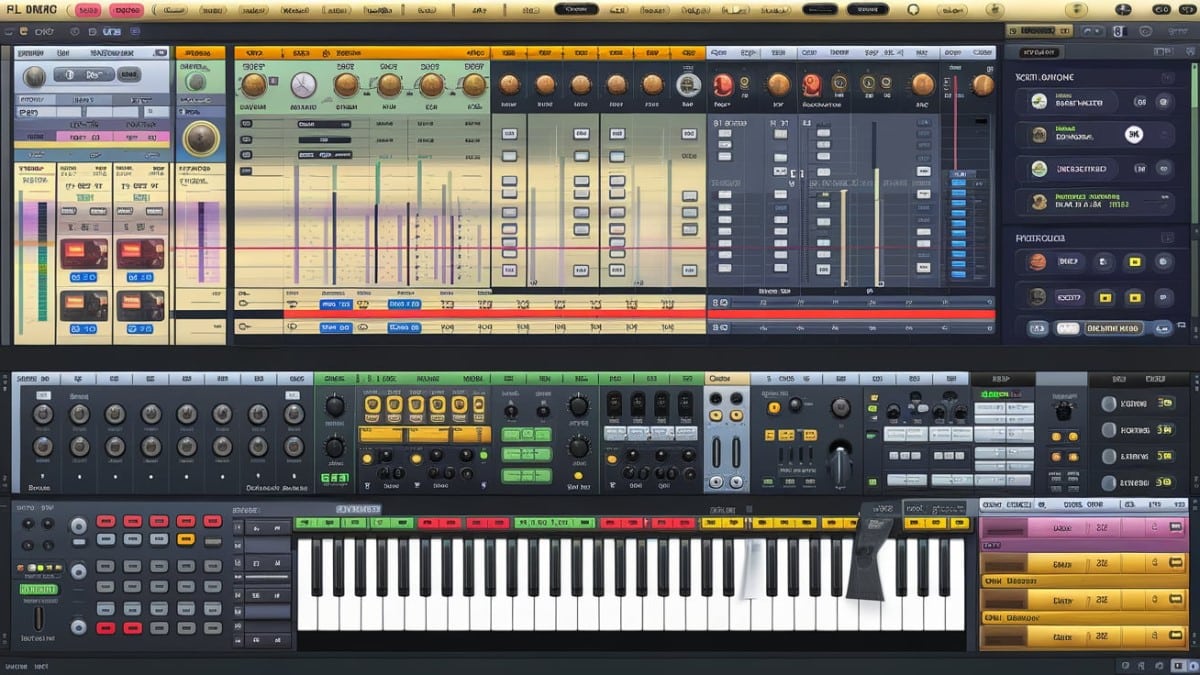Select the green leaf icon in the right list
The image size is (1200, 675).
click(1039, 101)
